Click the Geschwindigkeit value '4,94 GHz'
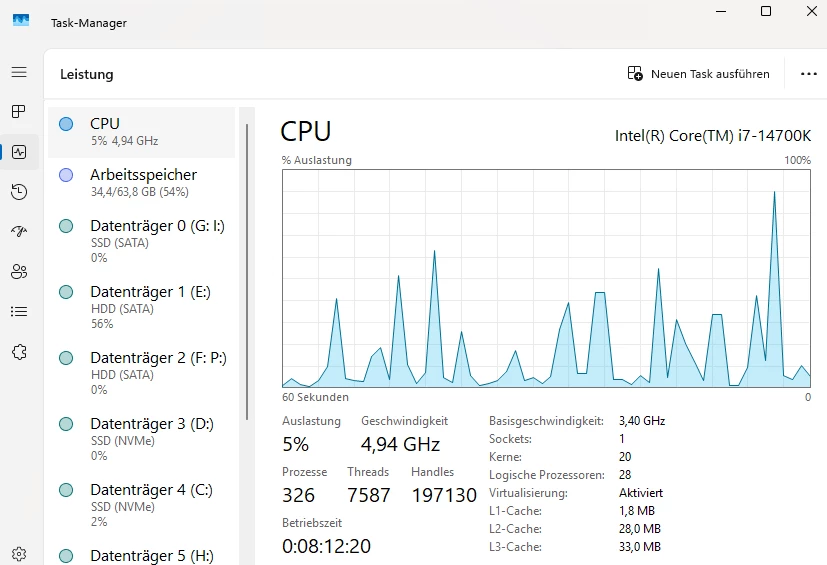Image resolution: width=827 pixels, height=565 pixels. tap(400, 444)
